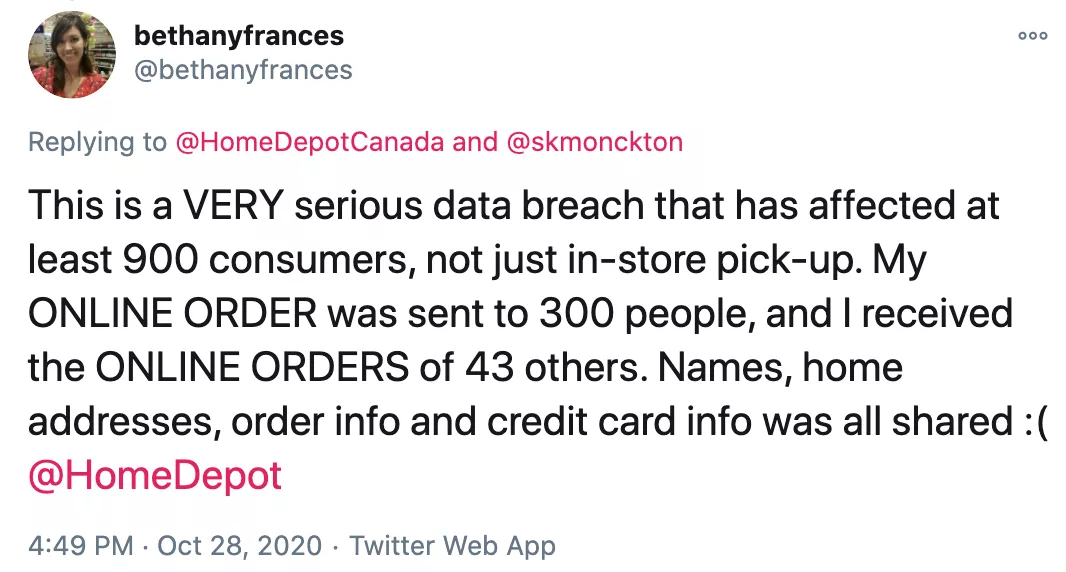Open the Twitter Web App source link
The height and width of the screenshot is (572, 1066).
452,546
